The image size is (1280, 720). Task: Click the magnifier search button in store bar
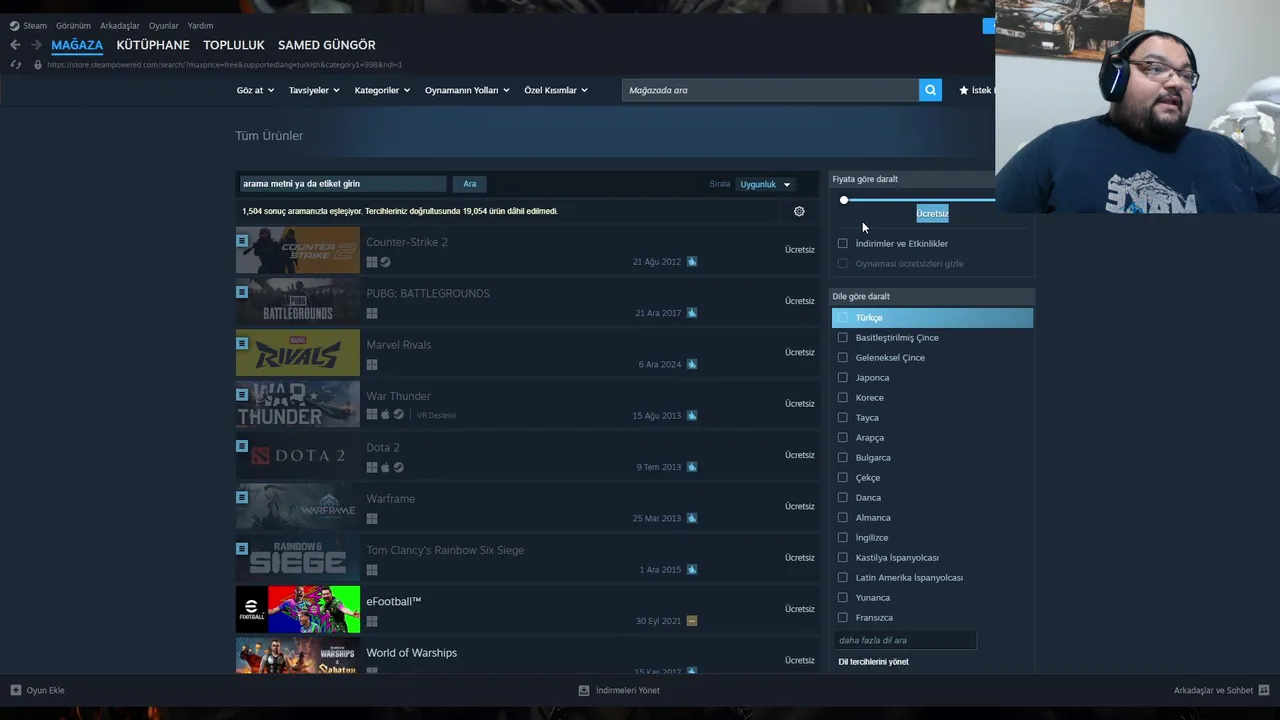930,90
